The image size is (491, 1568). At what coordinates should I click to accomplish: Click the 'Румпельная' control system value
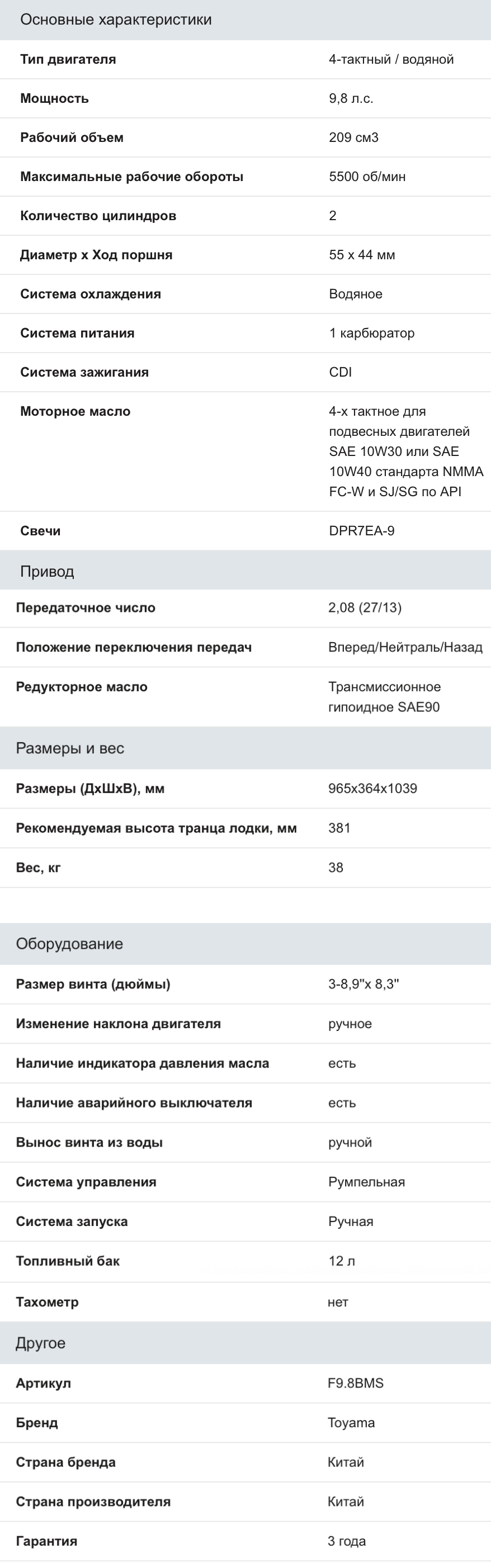point(366,1182)
